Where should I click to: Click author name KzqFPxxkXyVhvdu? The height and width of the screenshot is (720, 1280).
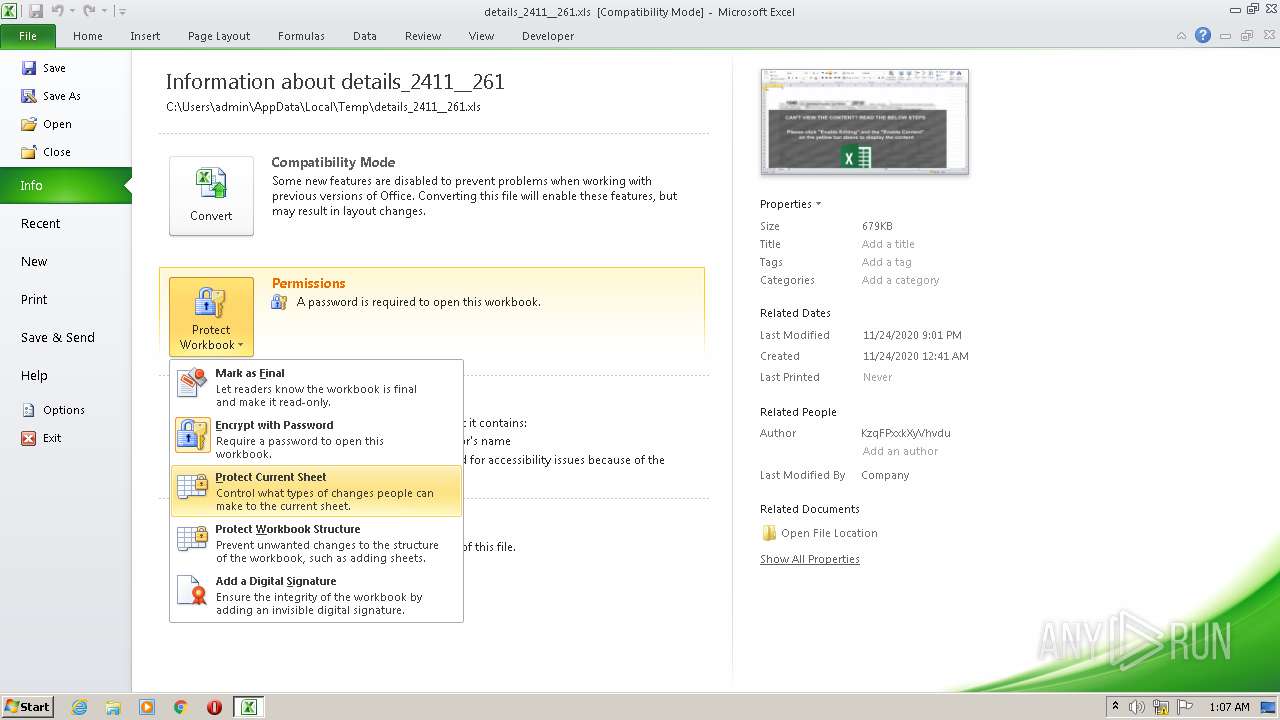(906, 433)
